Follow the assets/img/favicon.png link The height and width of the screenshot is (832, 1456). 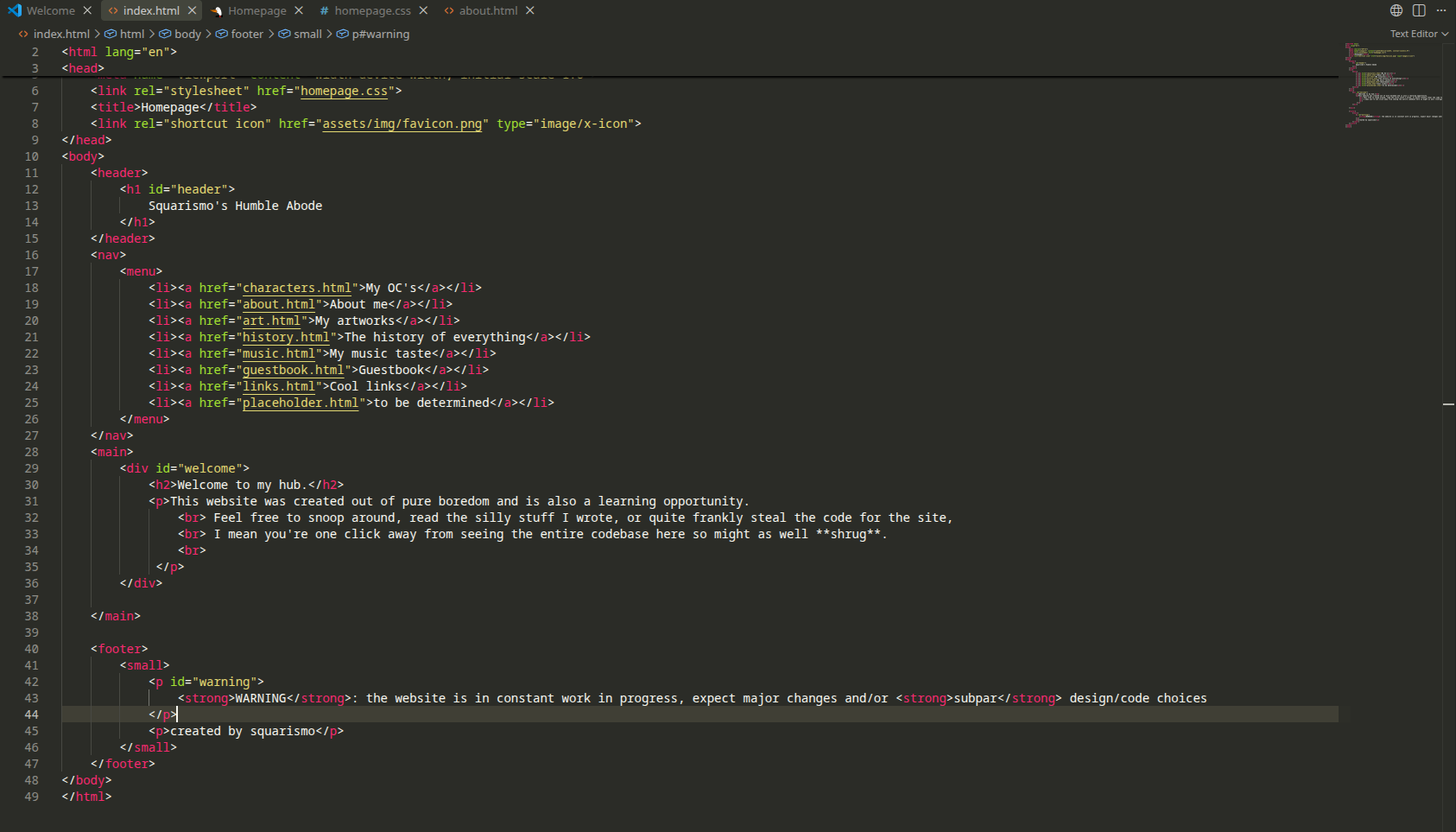tap(402, 124)
